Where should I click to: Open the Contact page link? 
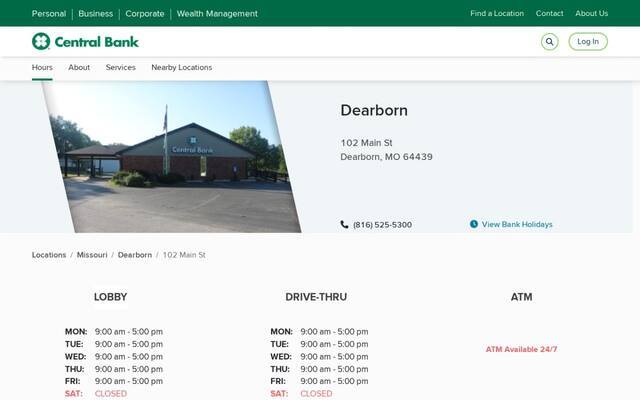[x=549, y=13]
